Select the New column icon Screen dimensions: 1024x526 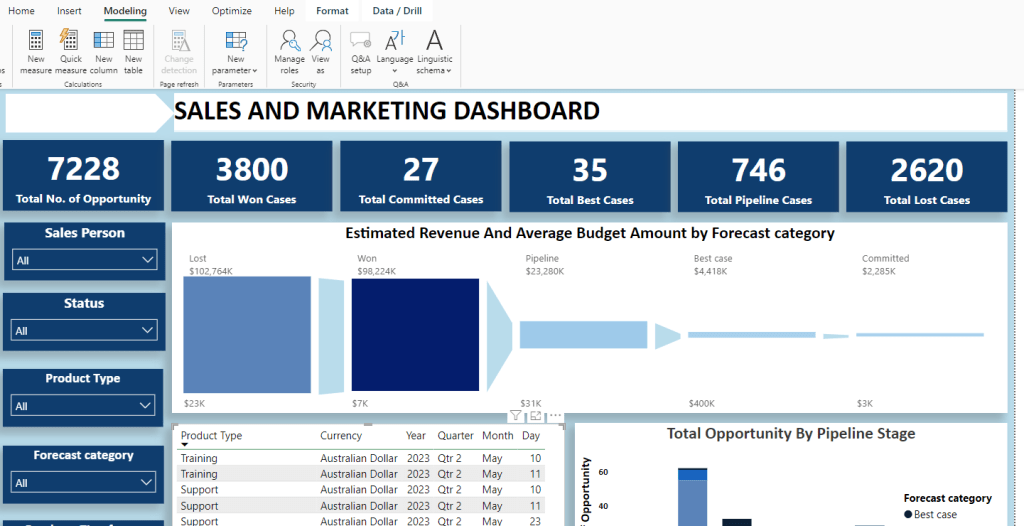103,51
